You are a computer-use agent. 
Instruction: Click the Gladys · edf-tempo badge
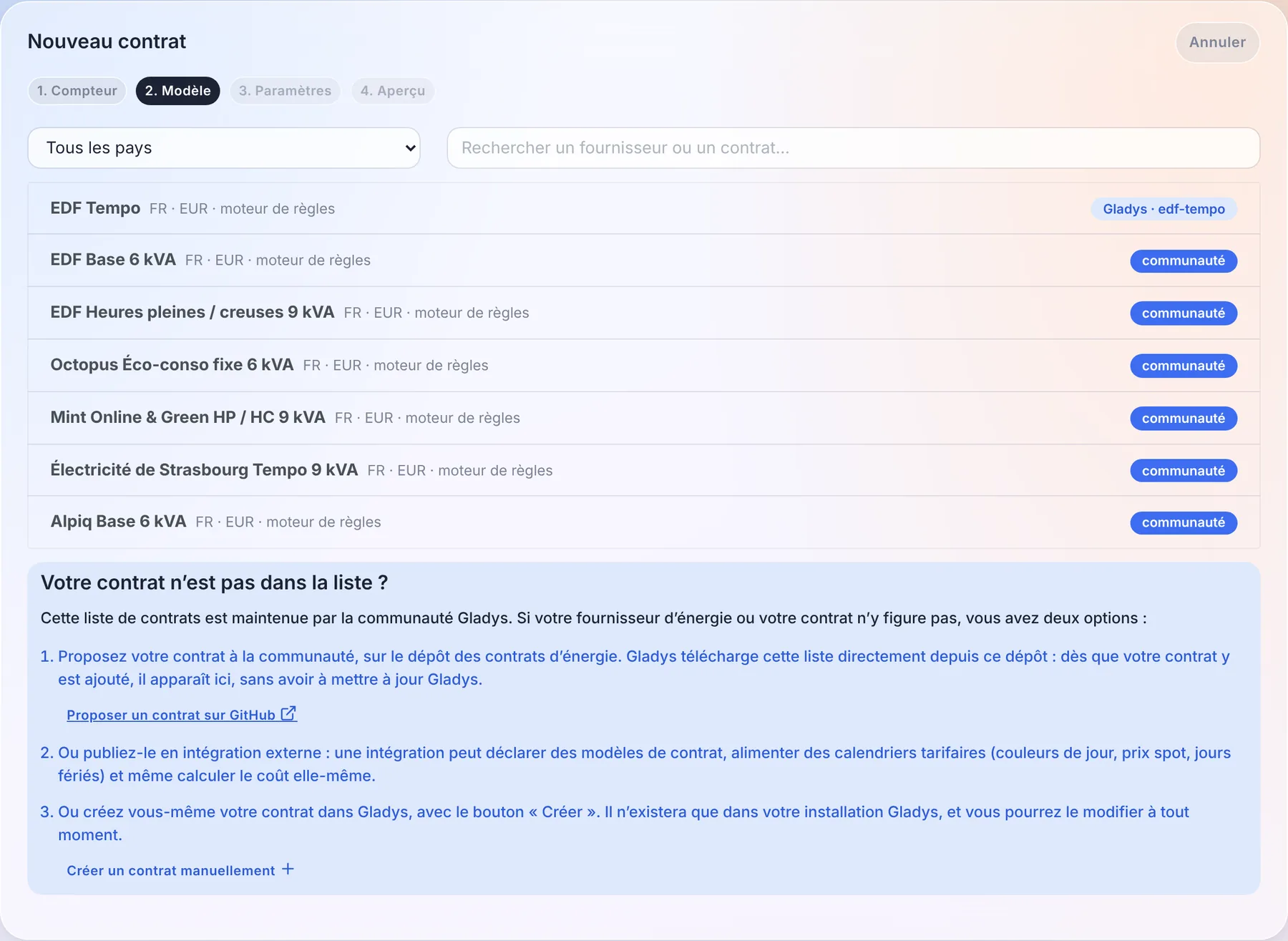tap(1164, 209)
